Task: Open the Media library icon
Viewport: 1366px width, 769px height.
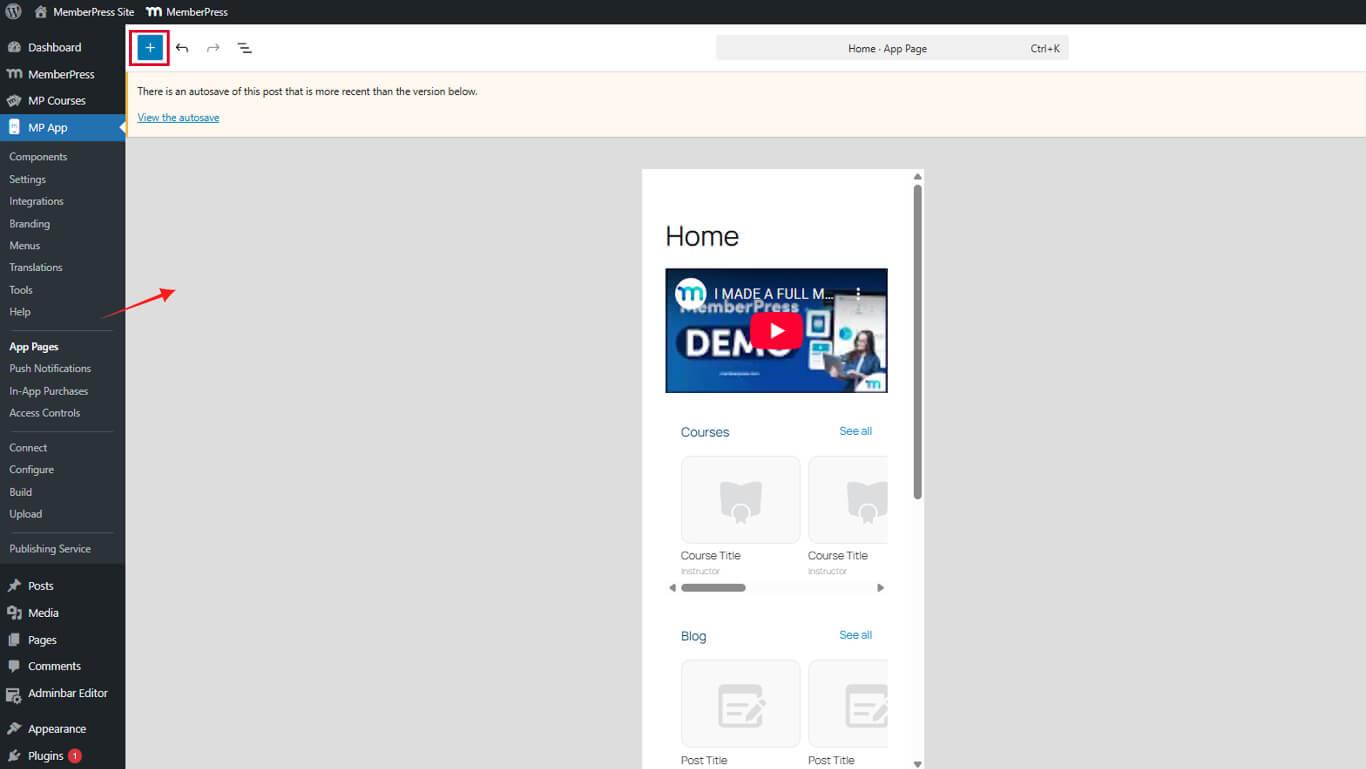Action: click(15, 612)
